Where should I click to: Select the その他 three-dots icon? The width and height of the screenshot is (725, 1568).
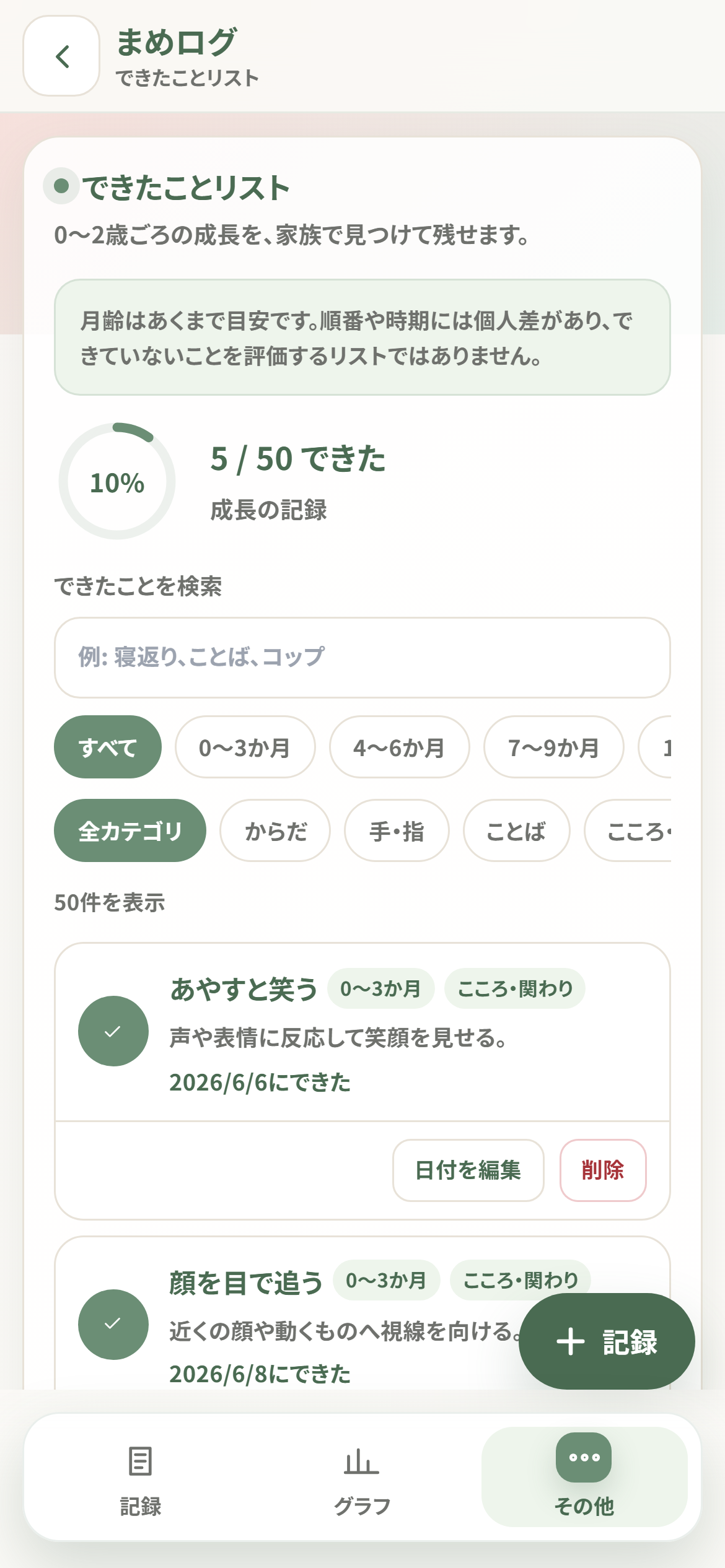584,1457
